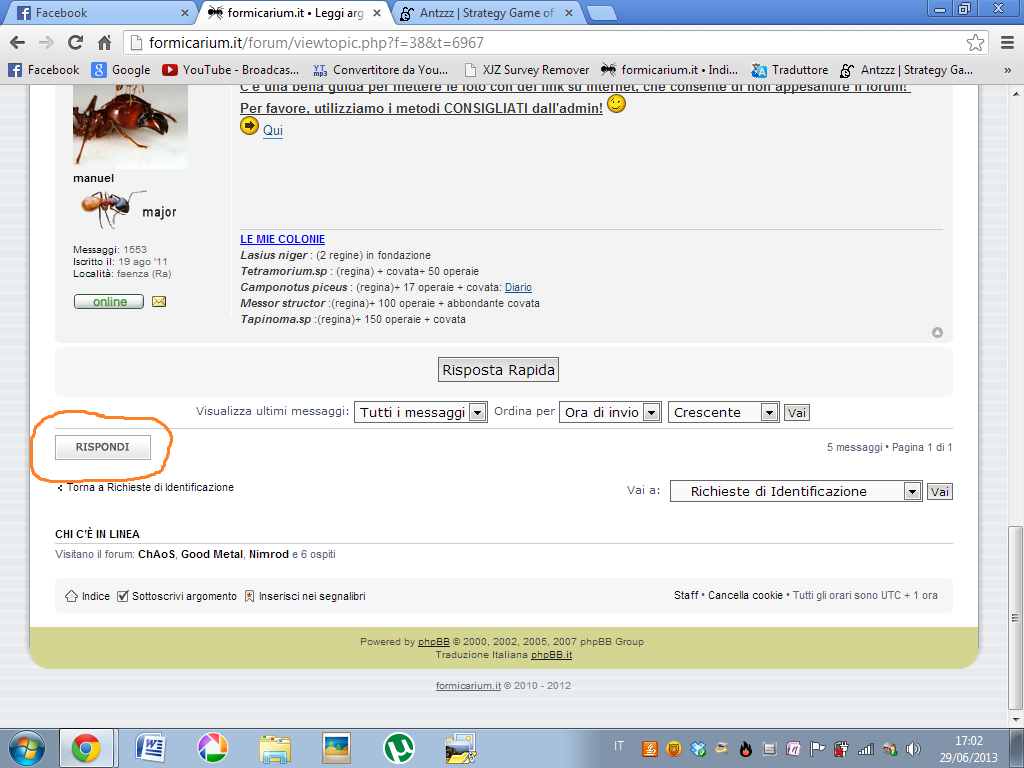
Task: Switch to the Facebook browser tab
Action: [98, 13]
